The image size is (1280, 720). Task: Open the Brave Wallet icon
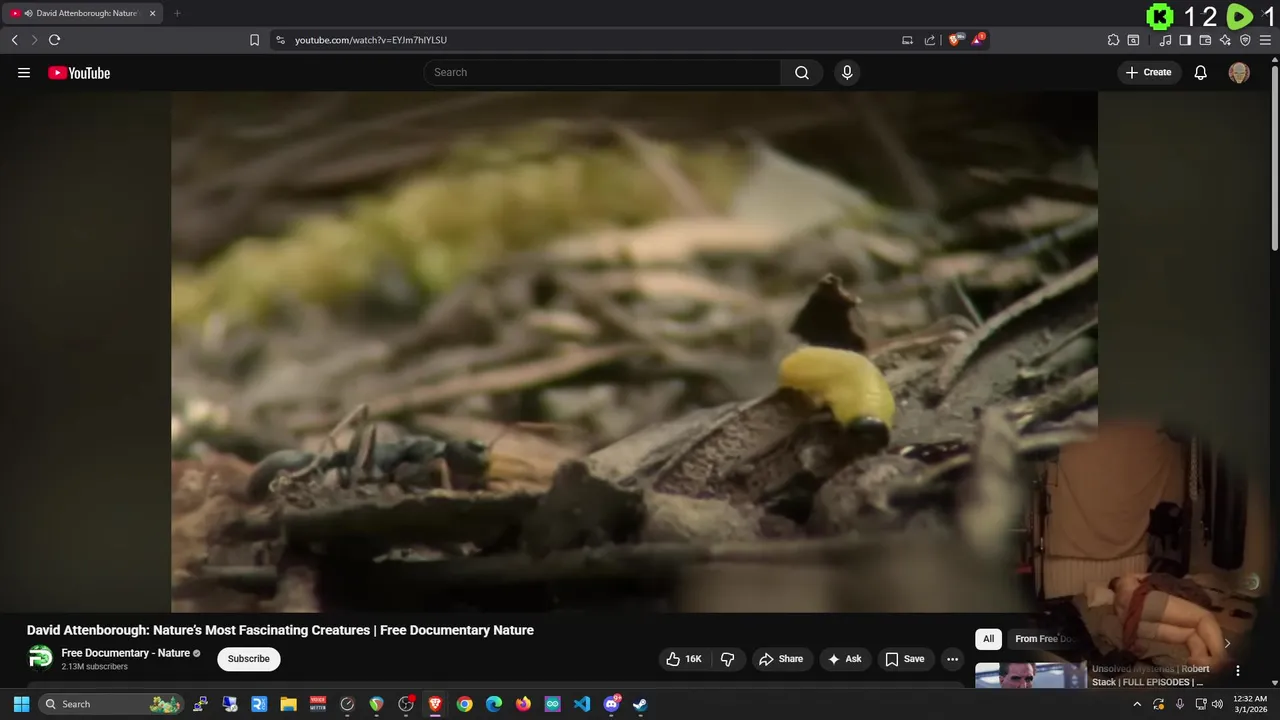[1205, 40]
